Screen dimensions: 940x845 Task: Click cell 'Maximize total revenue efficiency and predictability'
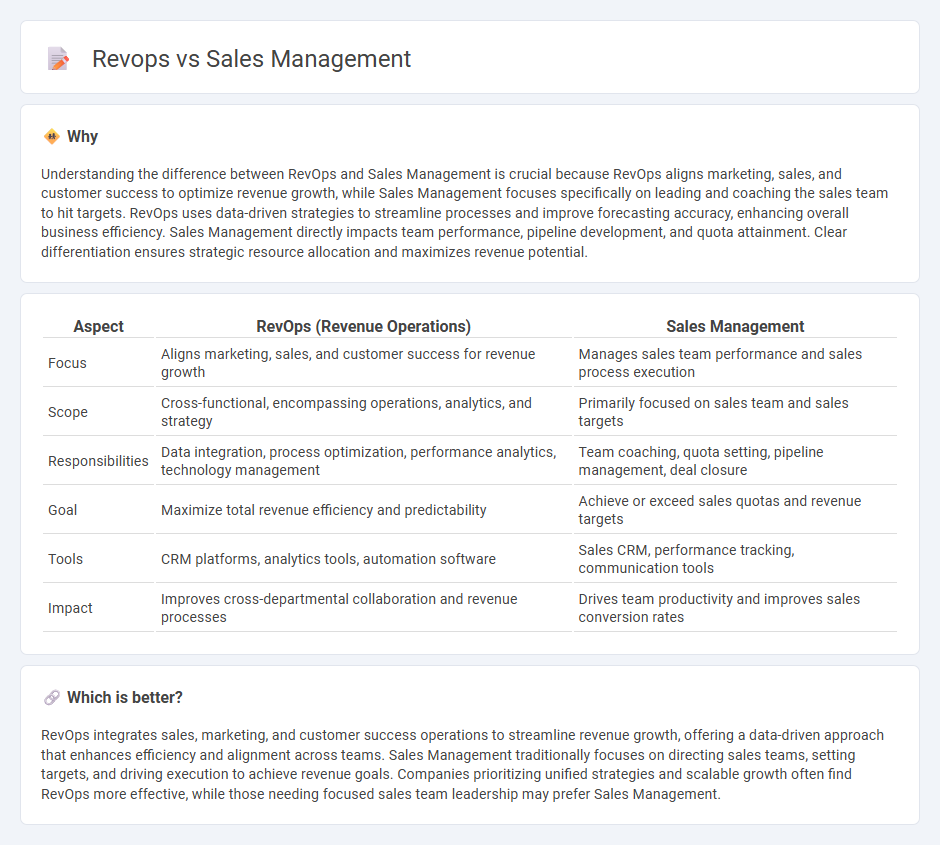point(363,510)
